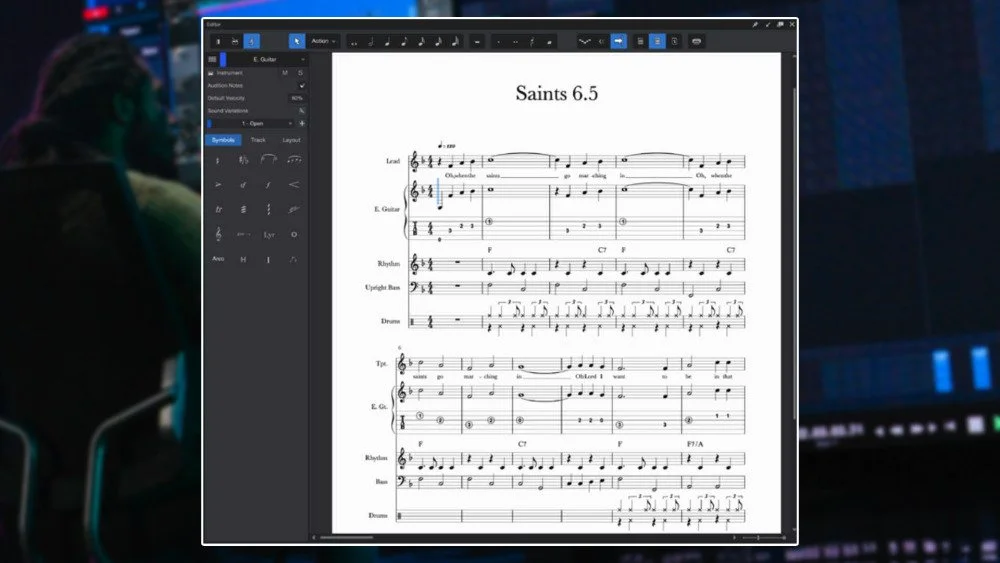Choose the thirty-second note value

tap(438, 42)
